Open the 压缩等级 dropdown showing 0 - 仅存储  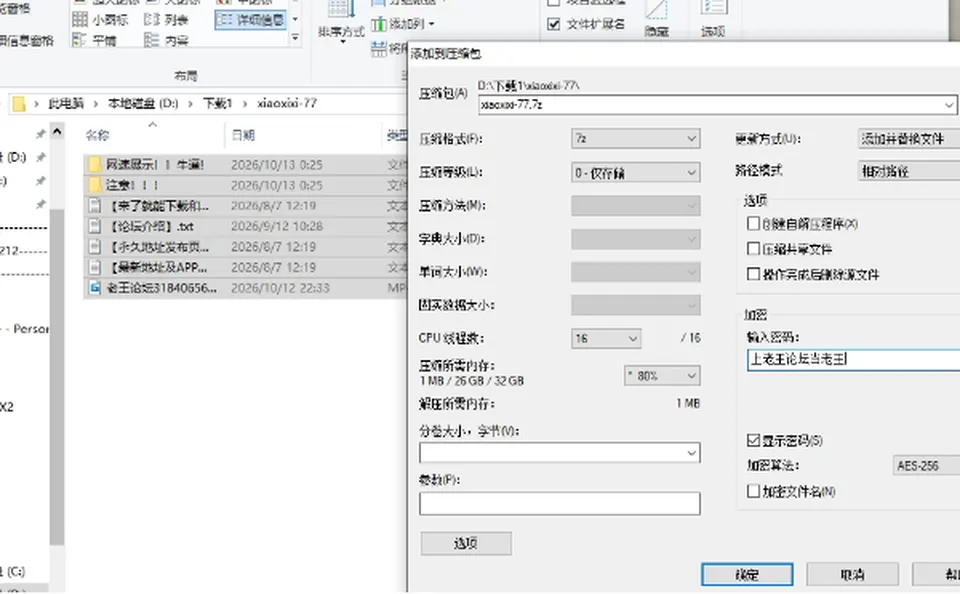pyautogui.click(x=636, y=173)
